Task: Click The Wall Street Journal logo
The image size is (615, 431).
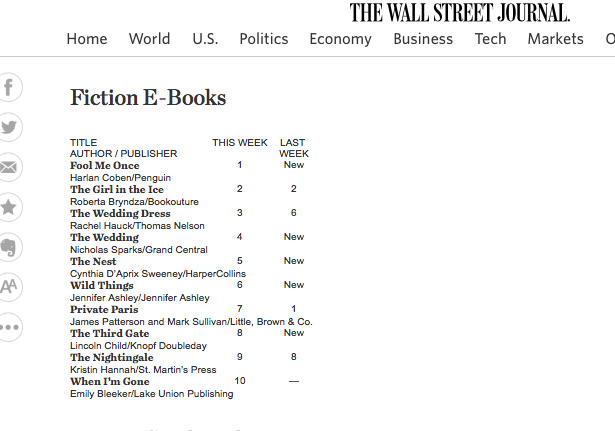Action: point(459,13)
